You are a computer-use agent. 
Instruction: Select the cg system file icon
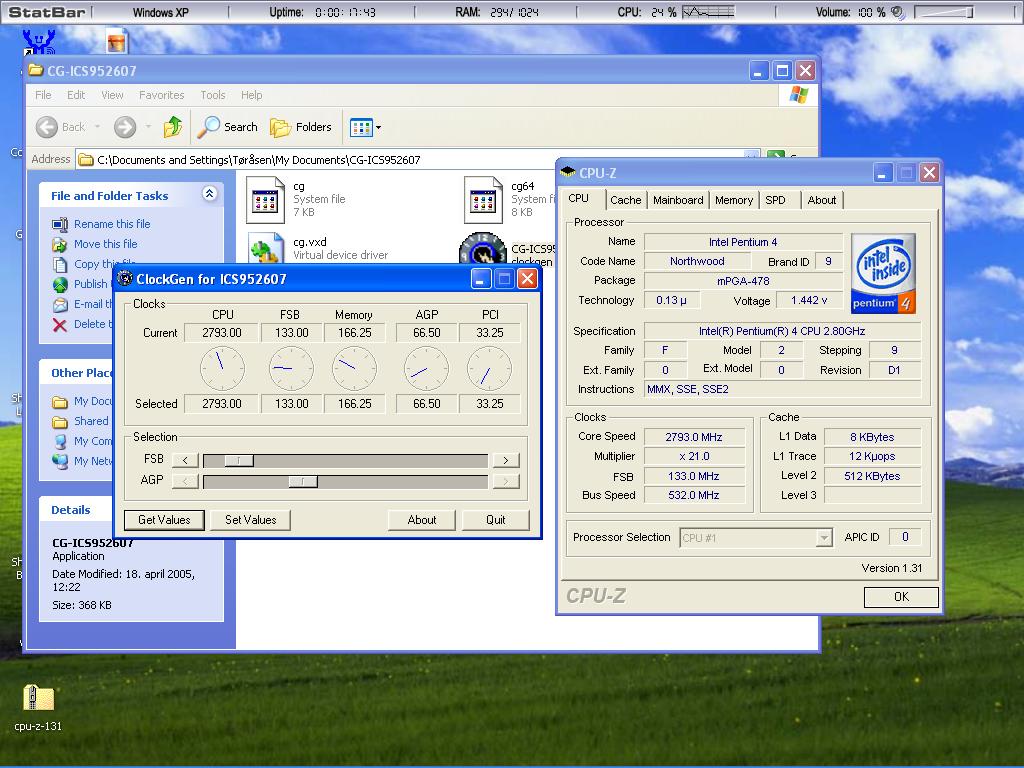265,200
